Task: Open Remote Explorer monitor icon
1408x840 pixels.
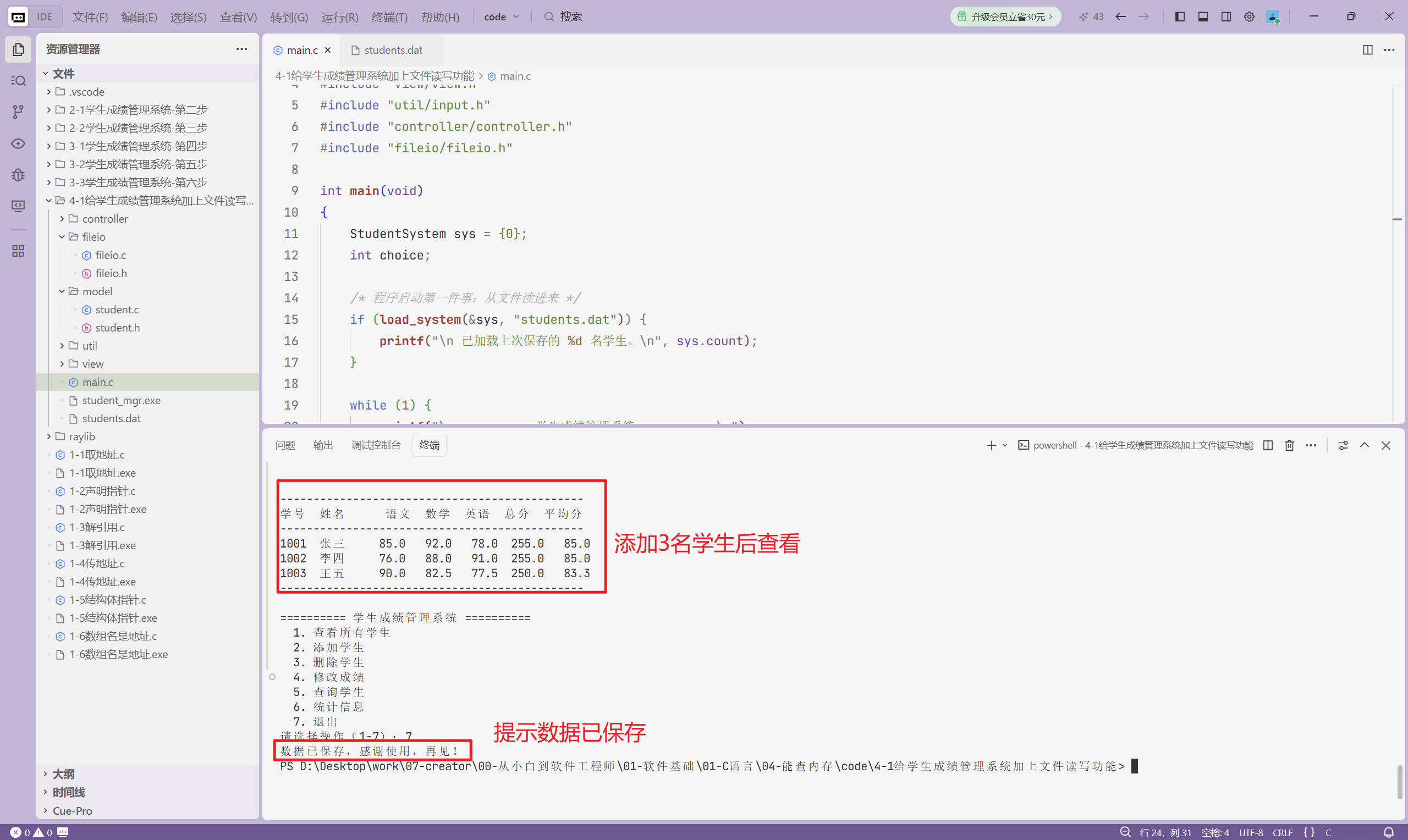Action: tap(18, 206)
